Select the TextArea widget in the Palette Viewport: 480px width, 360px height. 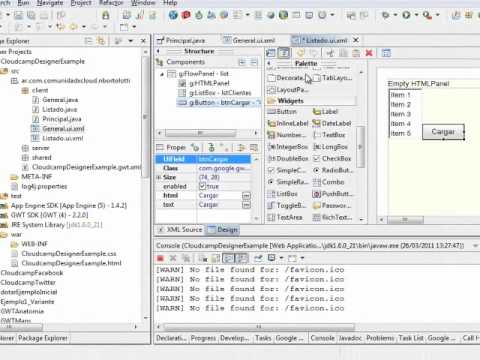285,217
